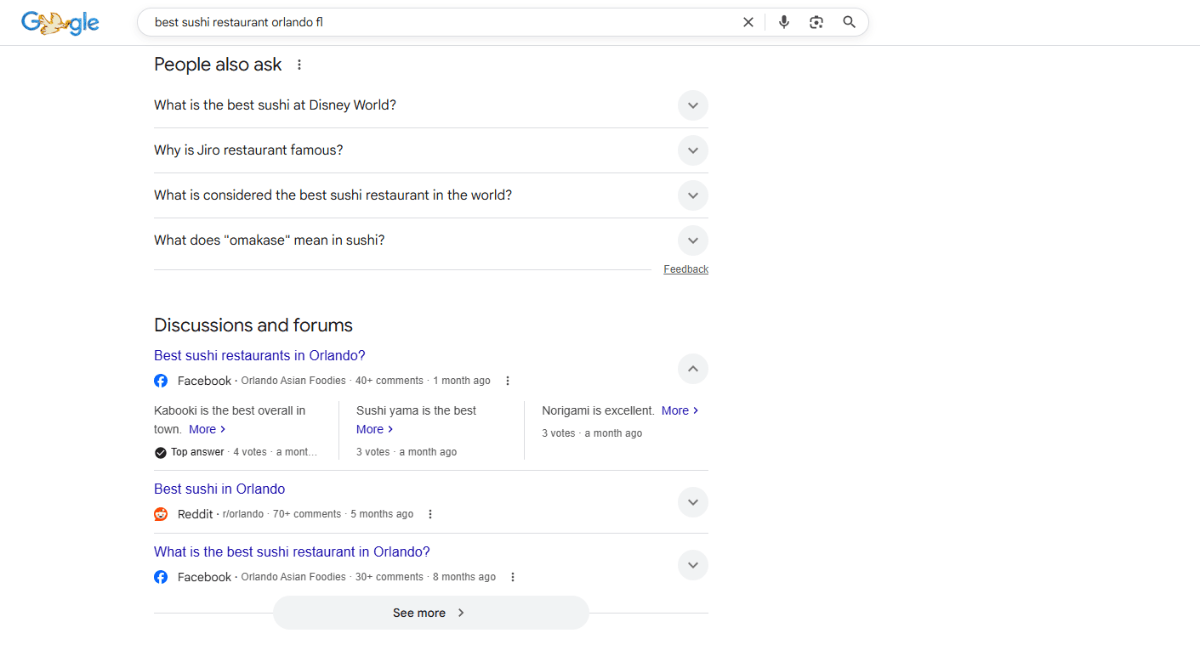Expand 'Why is Jiro restaurant famous?'
Screen dimensions: 1200x656
click(x=693, y=150)
